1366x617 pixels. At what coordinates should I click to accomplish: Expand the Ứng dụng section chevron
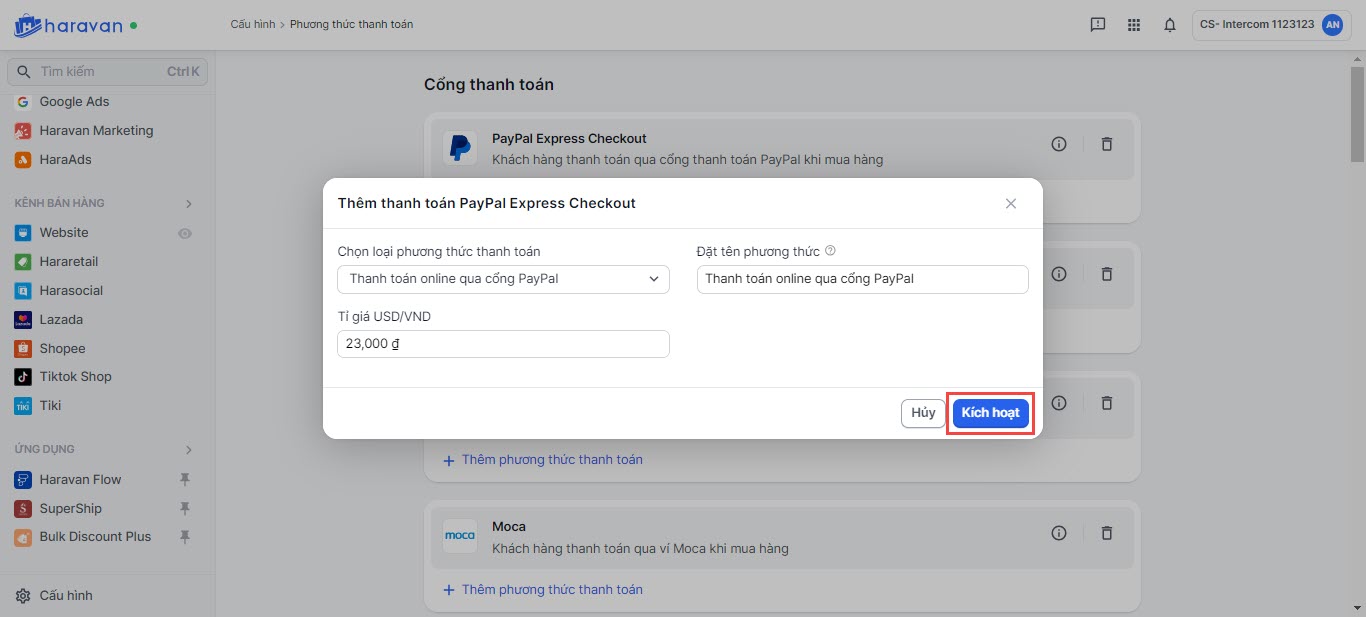pyautogui.click(x=189, y=450)
